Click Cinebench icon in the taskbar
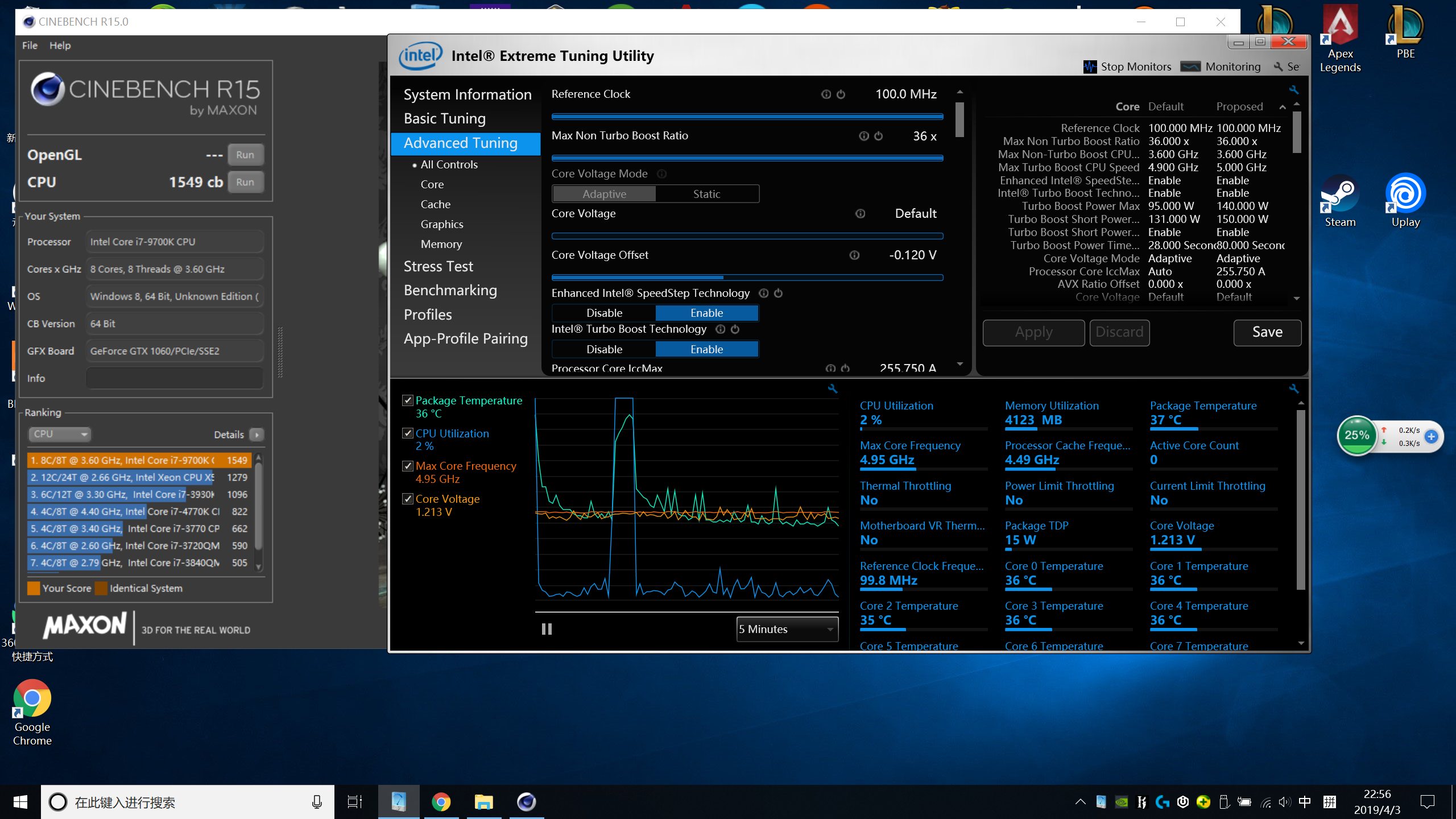The height and width of the screenshot is (819, 1456). point(527,802)
